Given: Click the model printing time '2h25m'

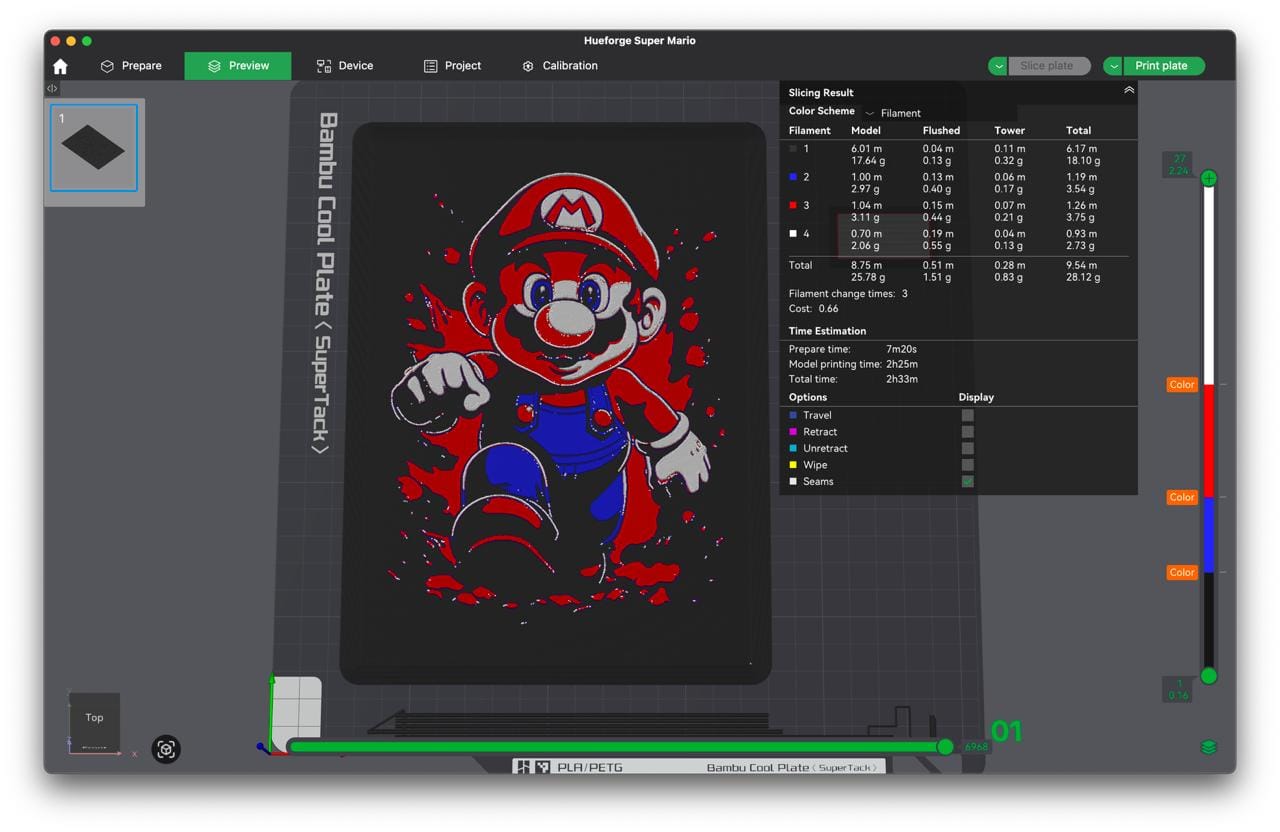Looking at the screenshot, I should click(x=902, y=364).
